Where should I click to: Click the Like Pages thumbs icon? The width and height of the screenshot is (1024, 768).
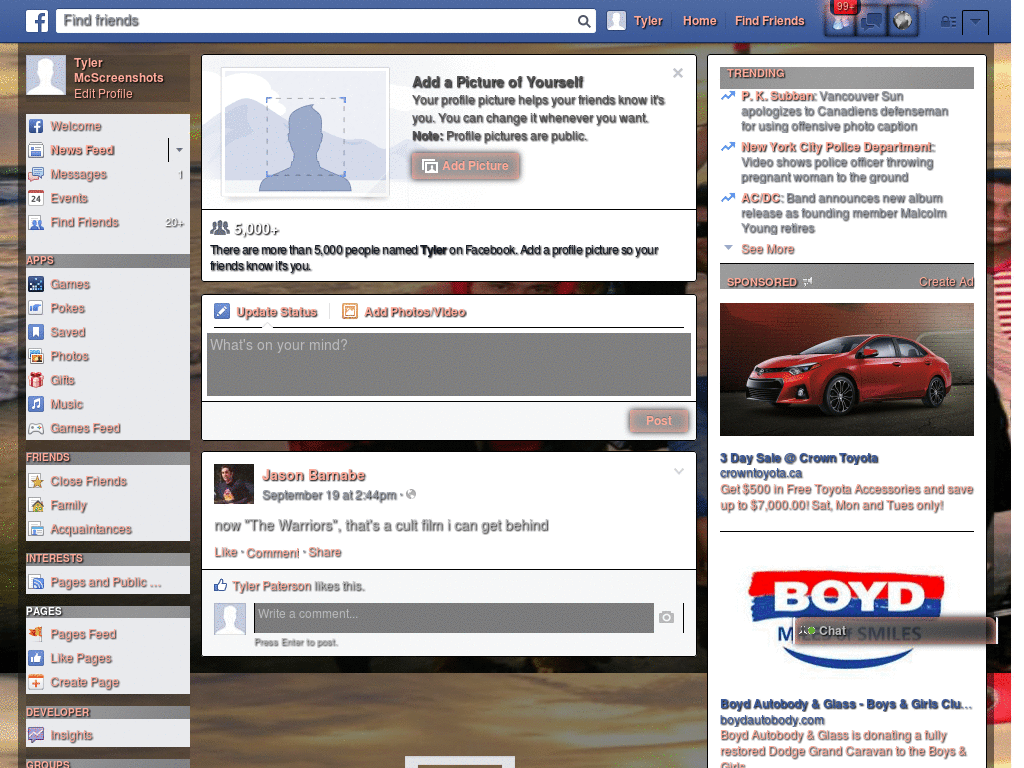pyautogui.click(x=36, y=658)
